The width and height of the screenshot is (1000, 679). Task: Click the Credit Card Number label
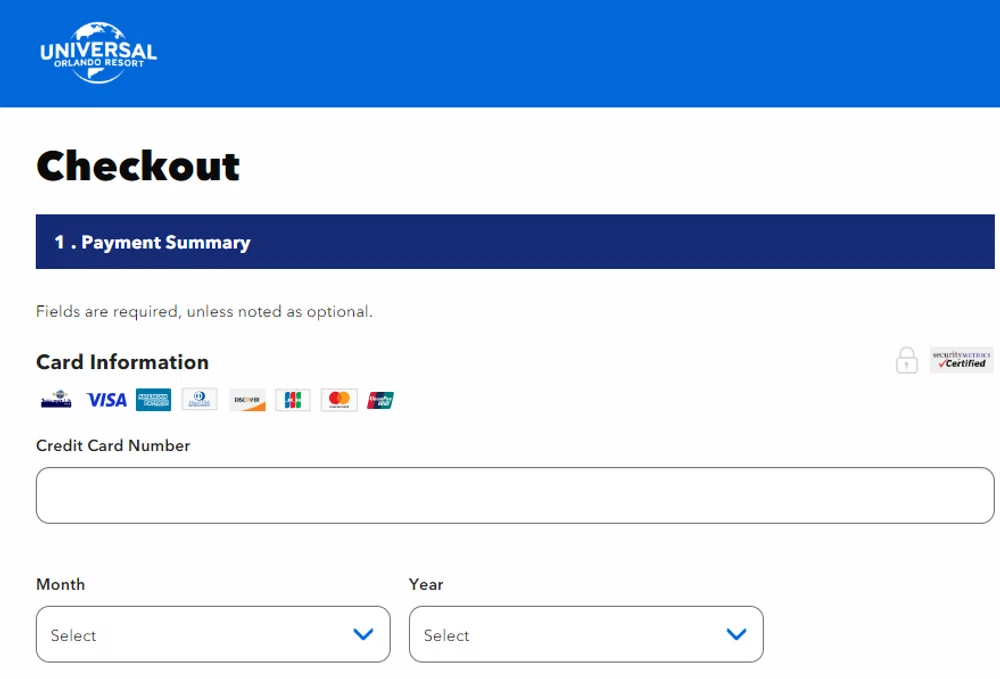[x=113, y=446]
